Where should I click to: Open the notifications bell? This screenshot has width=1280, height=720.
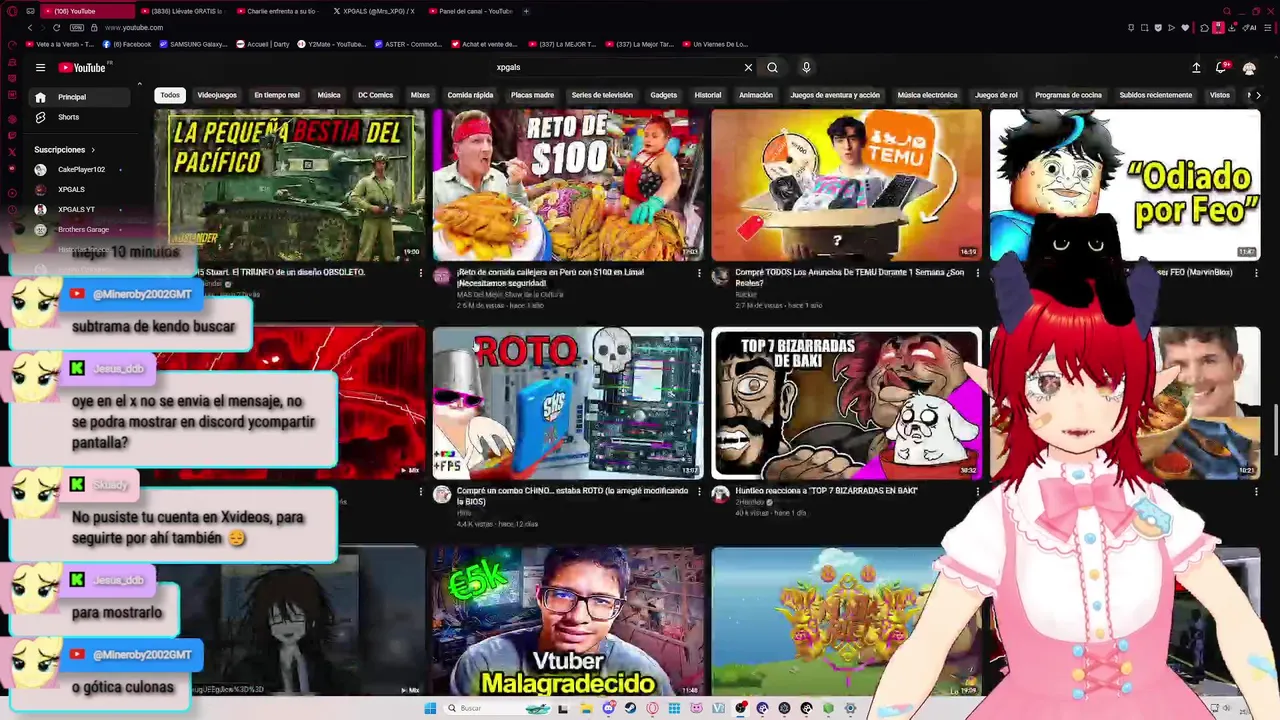[x=1221, y=68]
